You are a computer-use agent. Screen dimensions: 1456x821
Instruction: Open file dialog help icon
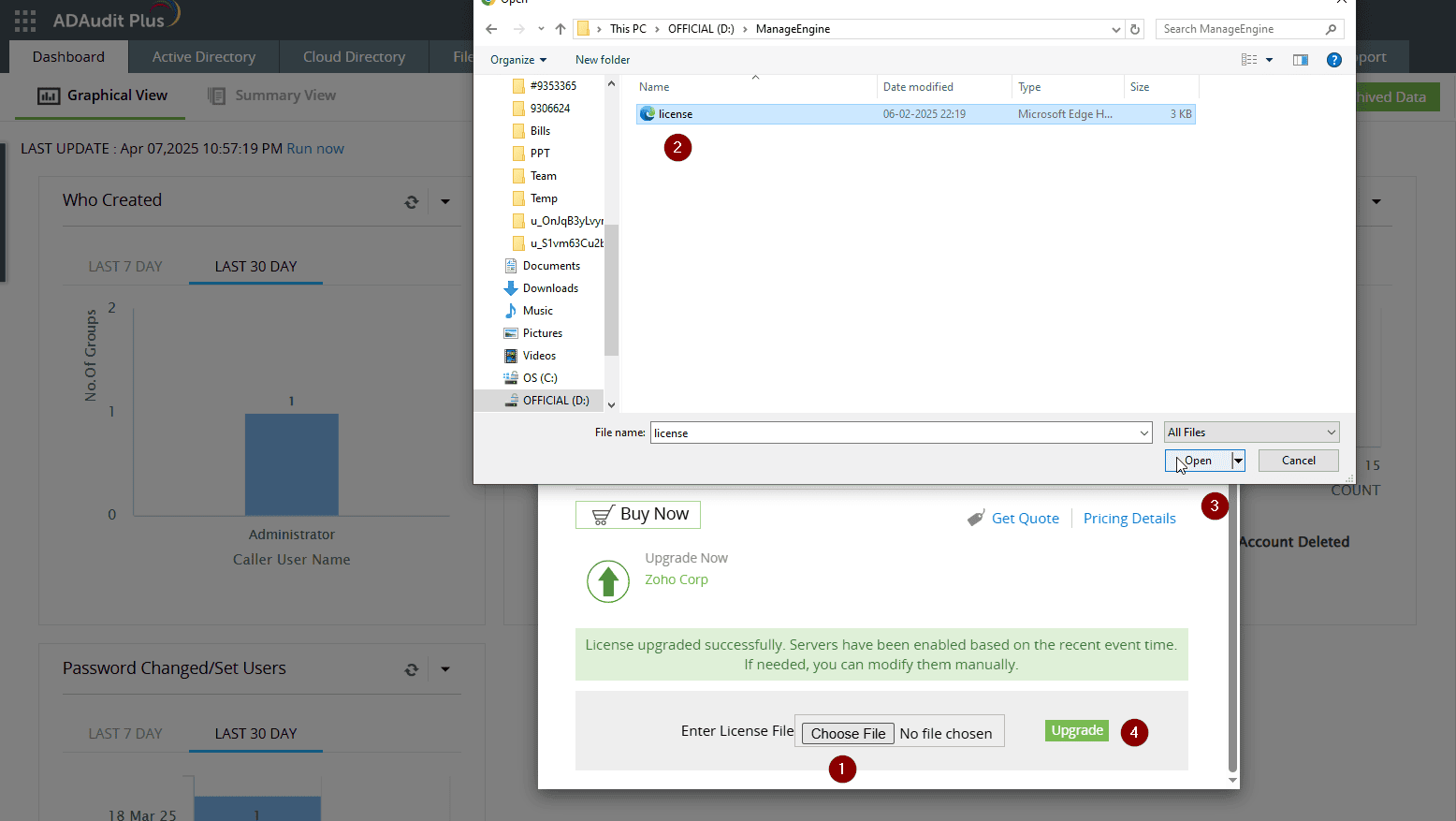tap(1334, 59)
